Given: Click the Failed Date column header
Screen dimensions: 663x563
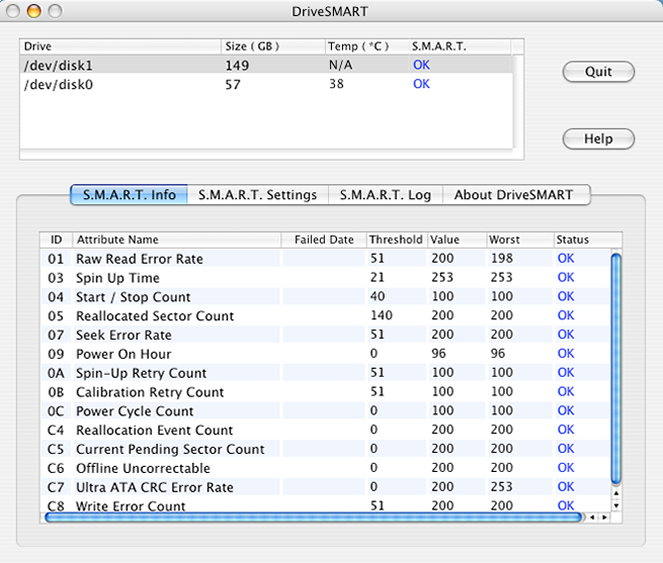Looking at the screenshot, I should click(324, 239).
